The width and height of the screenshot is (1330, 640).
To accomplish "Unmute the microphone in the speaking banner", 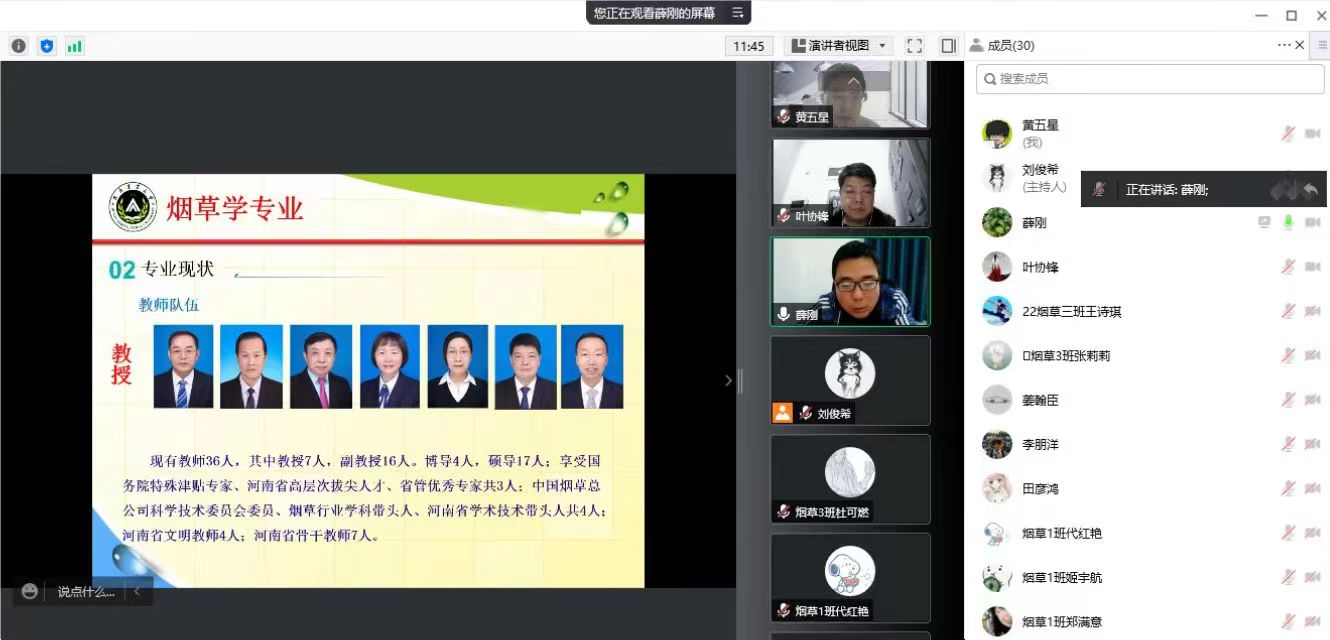I will [x=1098, y=189].
